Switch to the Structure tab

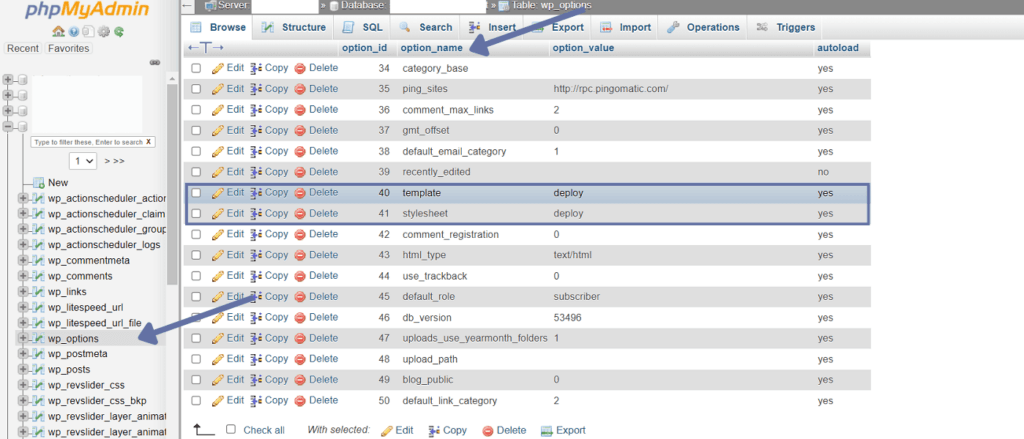[x=293, y=27]
